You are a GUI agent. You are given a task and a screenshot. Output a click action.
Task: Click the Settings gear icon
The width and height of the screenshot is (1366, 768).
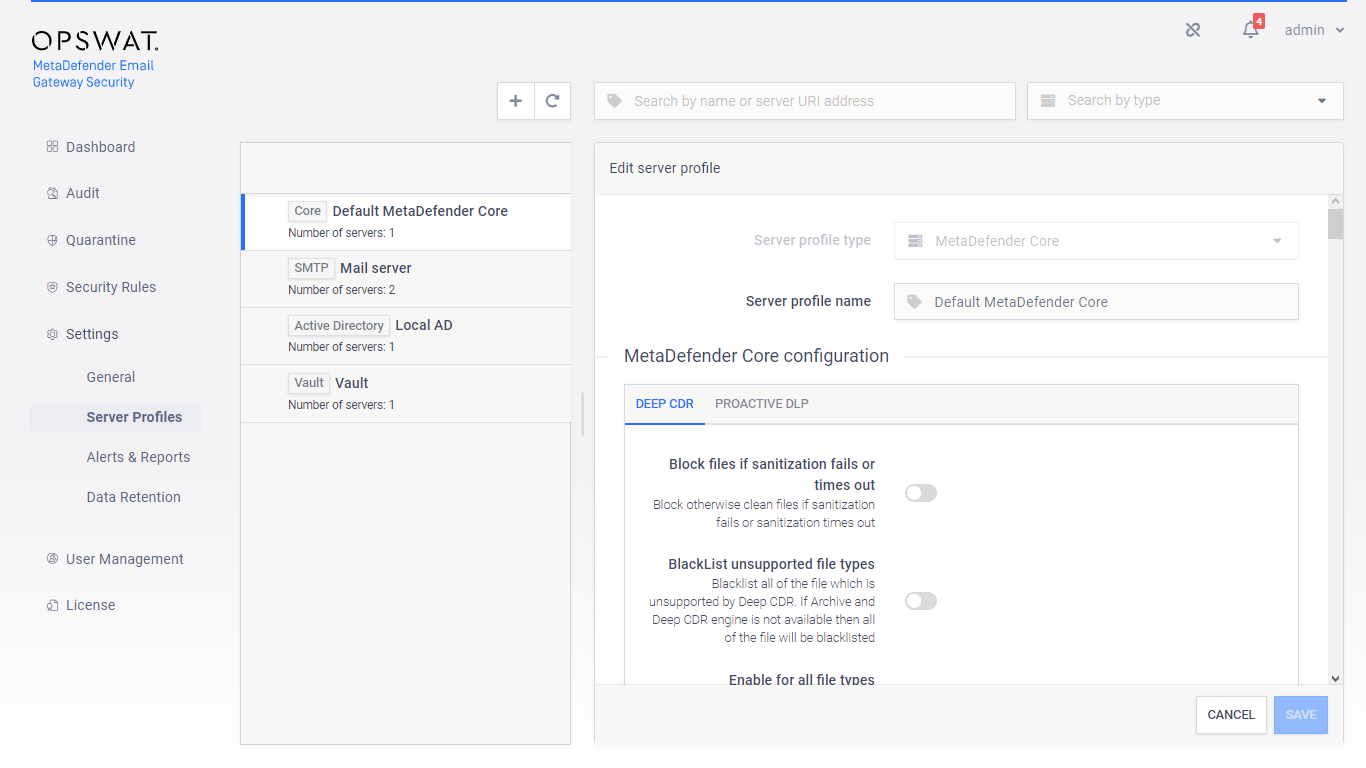click(52, 334)
